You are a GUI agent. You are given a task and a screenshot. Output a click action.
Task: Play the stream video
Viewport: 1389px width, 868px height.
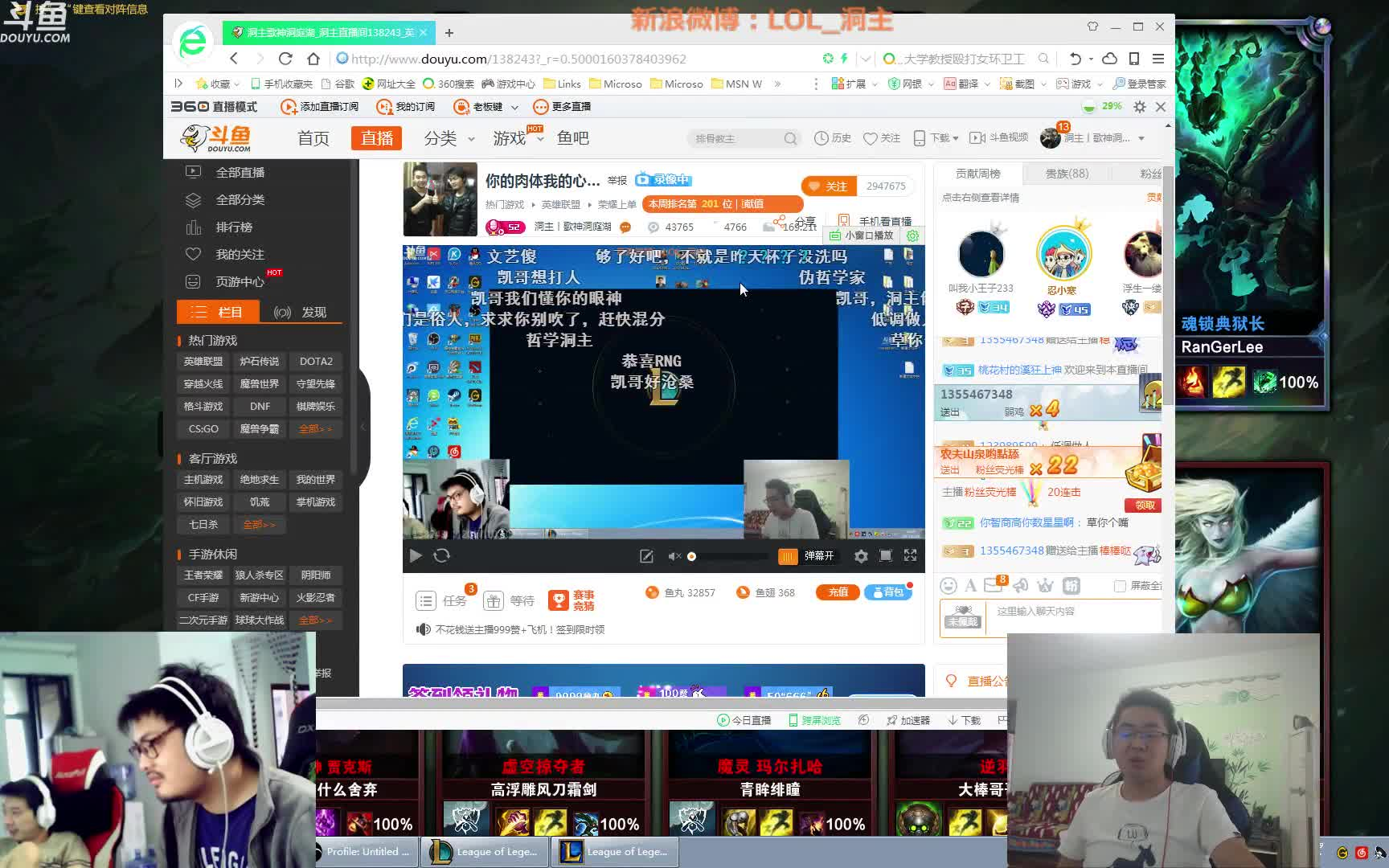pos(416,555)
